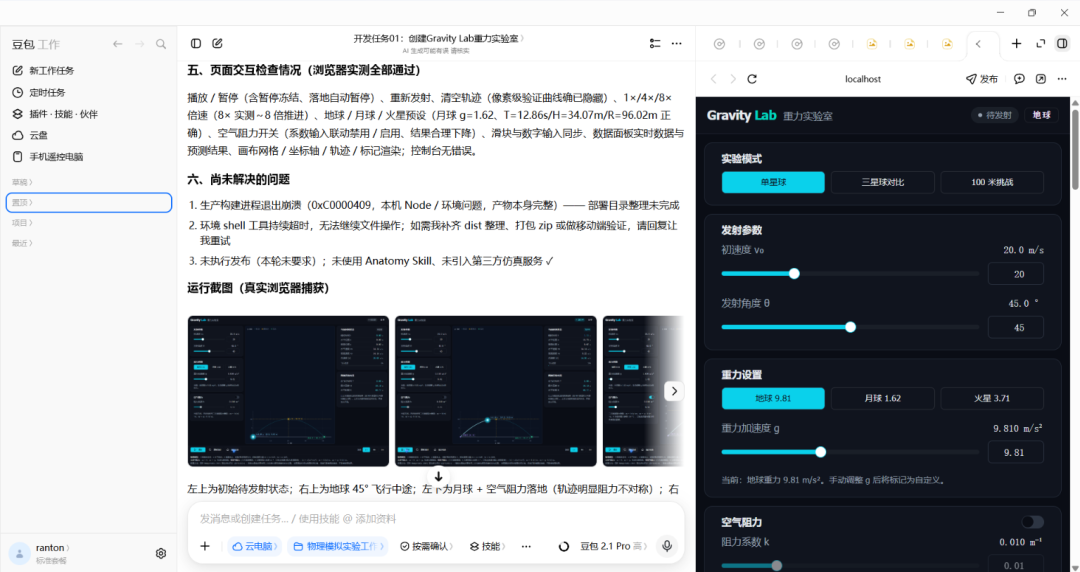
Task: Click the g value box showing 9.81
Action: pyautogui.click(x=1015, y=452)
